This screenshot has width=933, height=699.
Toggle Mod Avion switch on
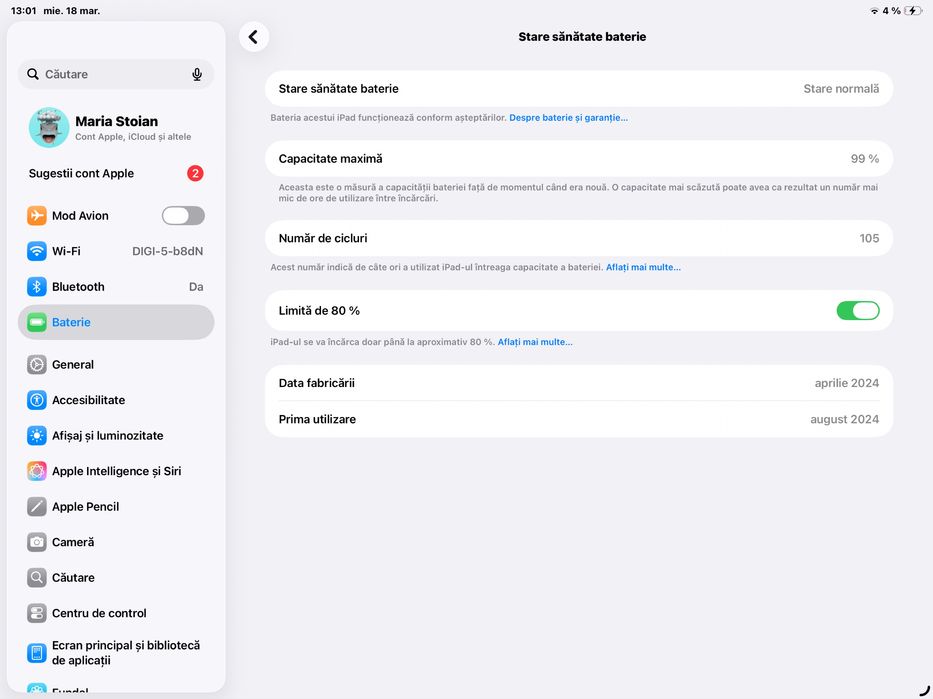coord(183,215)
